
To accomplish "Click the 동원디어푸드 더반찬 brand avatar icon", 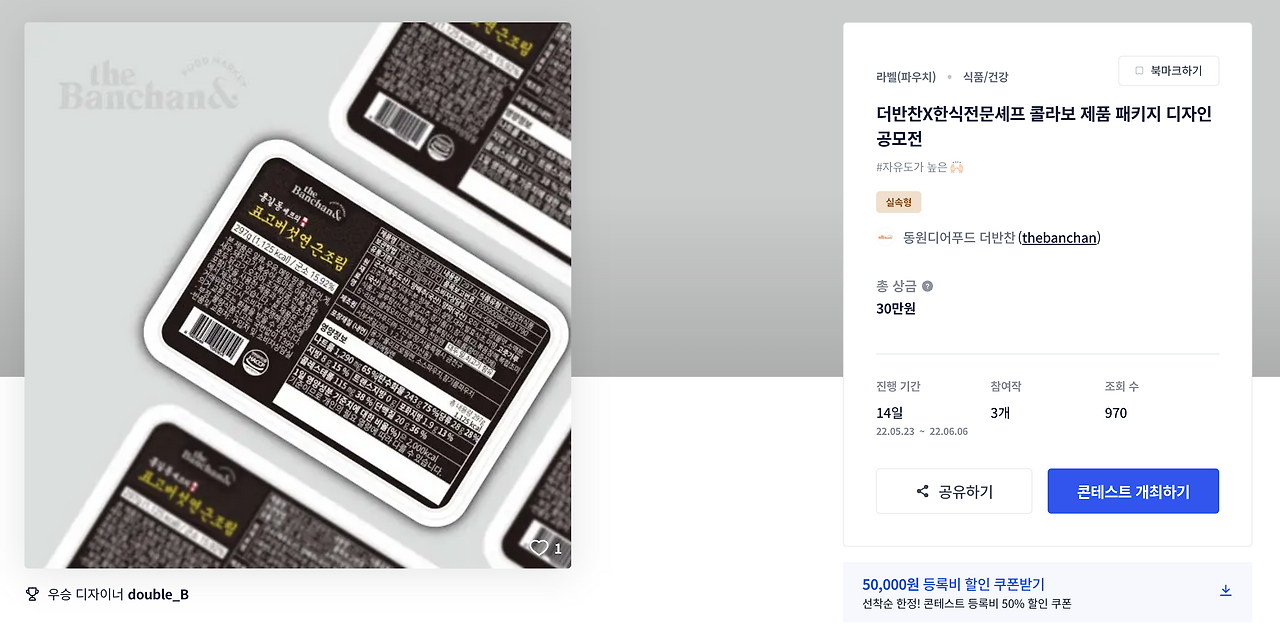I will pos(884,237).
